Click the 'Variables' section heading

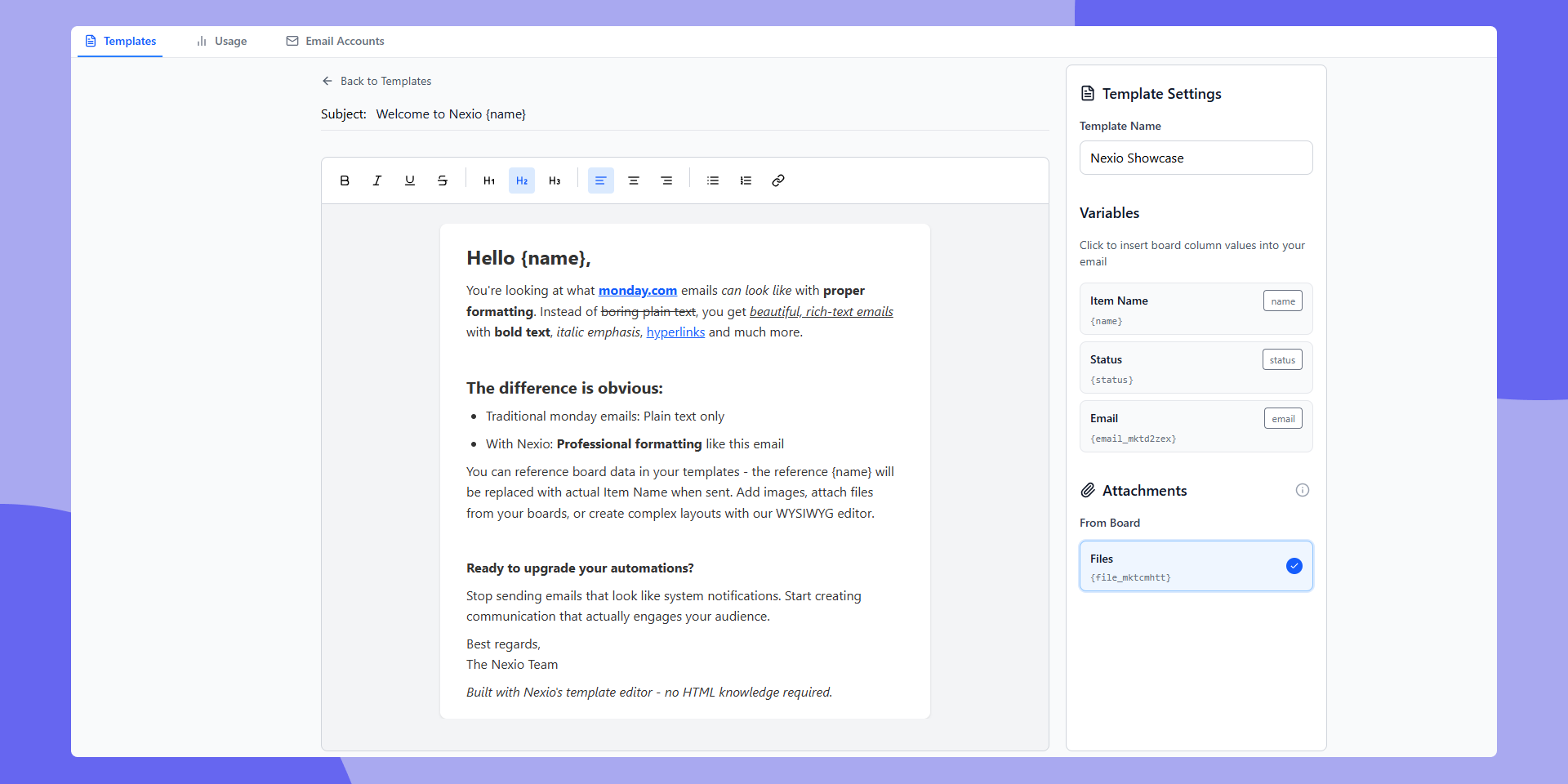[1109, 213]
